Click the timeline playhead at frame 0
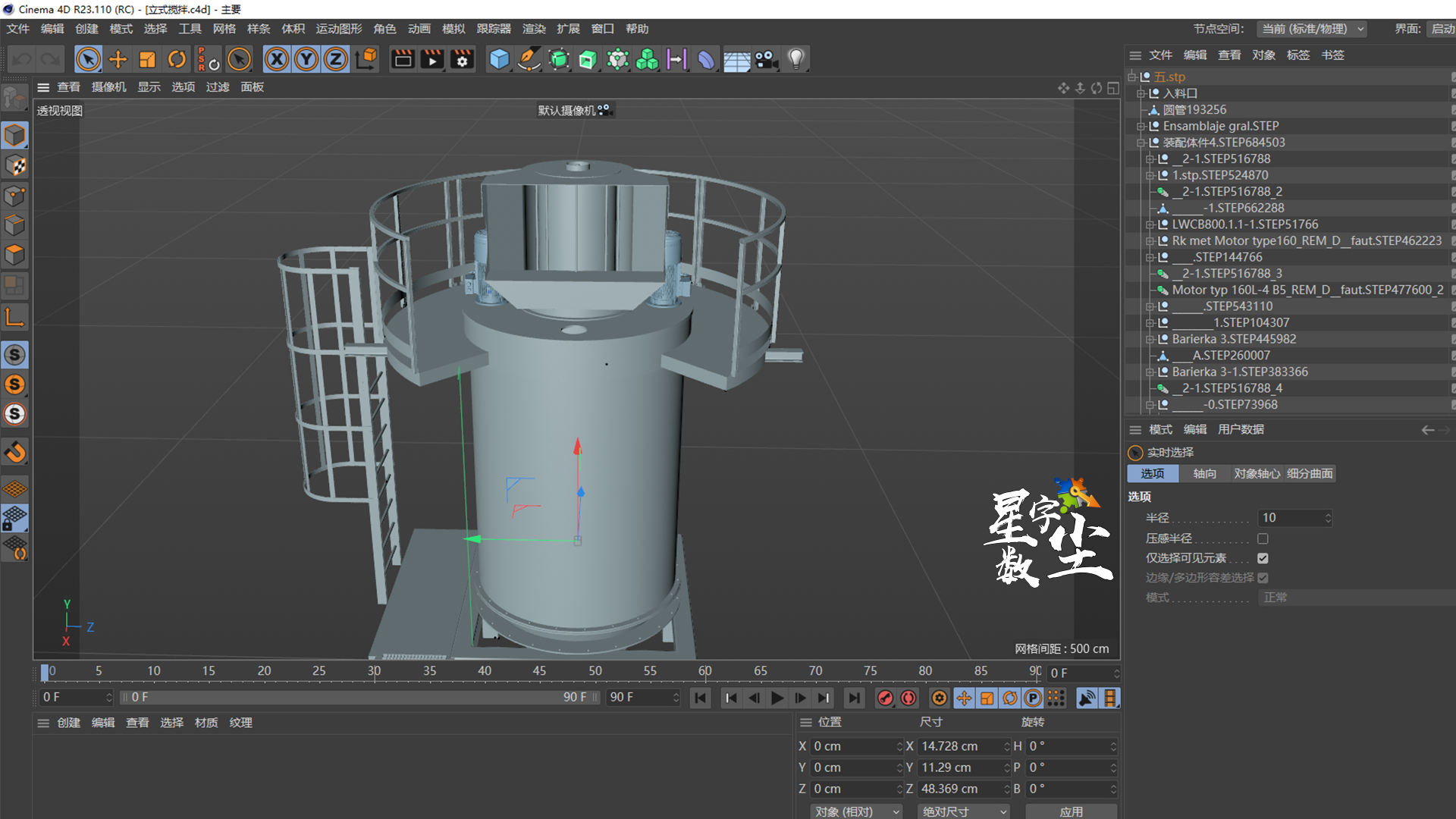Screen dimensions: 1456x819 click(x=45, y=673)
